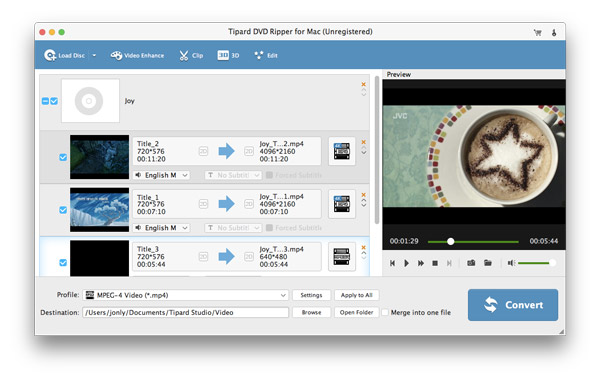Remove the Joy disc with orange X

364,84
